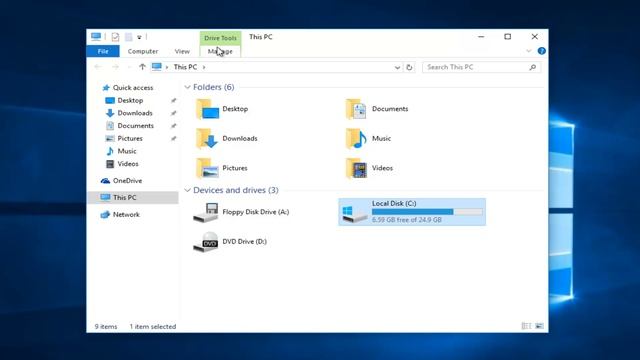
Task: Select the Pictures folder icon in Folders
Action: click(x=207, y=168)
